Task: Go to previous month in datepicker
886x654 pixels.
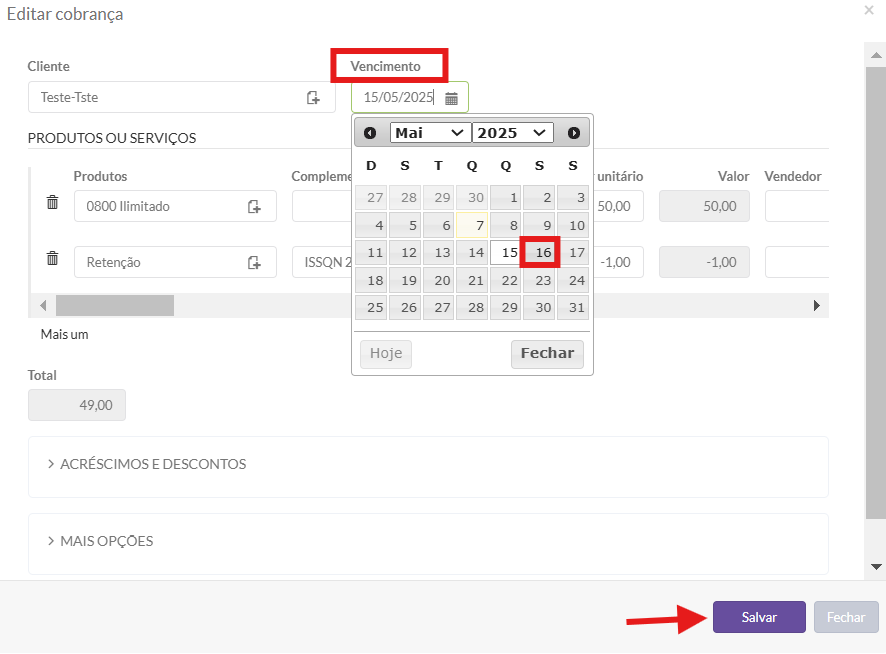Action: click(x=370, y=133)
